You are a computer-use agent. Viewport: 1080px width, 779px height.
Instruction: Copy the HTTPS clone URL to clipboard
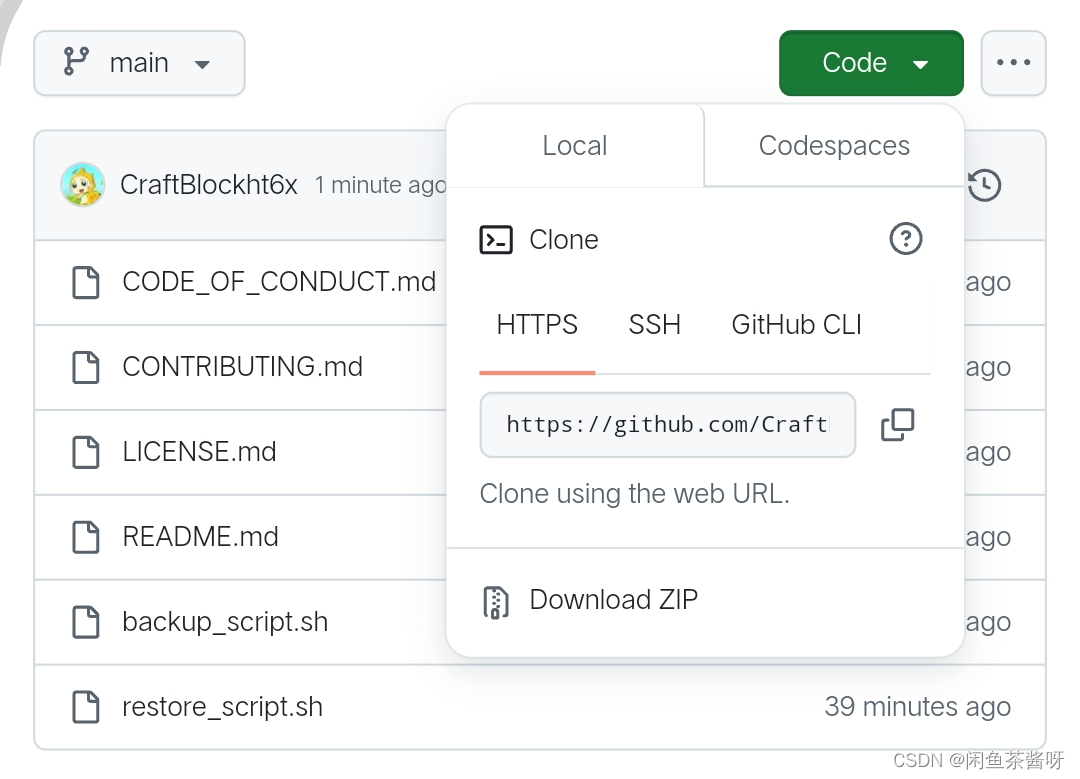click(897, 424)
